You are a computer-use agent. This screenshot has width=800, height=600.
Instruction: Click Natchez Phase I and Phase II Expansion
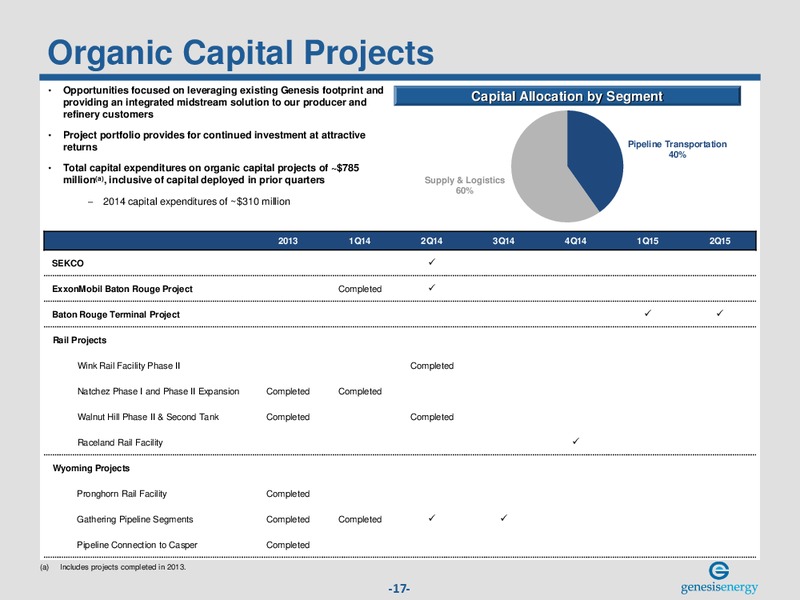(x=158, y=391)
